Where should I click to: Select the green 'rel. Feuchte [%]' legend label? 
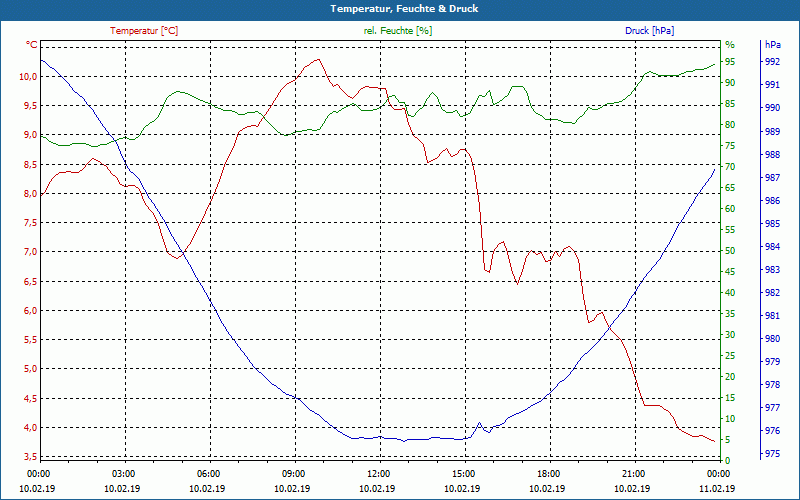[x=398, y=31]
